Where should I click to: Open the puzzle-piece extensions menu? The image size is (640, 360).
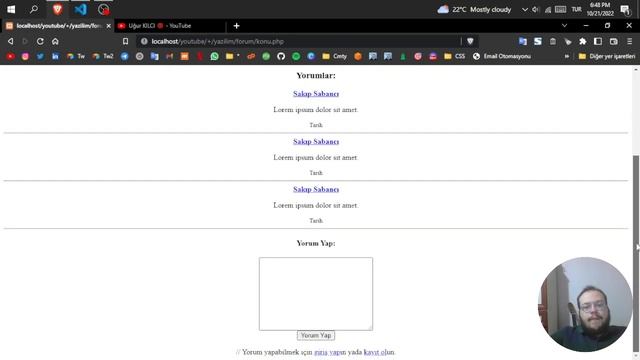(x=583, y=41)
